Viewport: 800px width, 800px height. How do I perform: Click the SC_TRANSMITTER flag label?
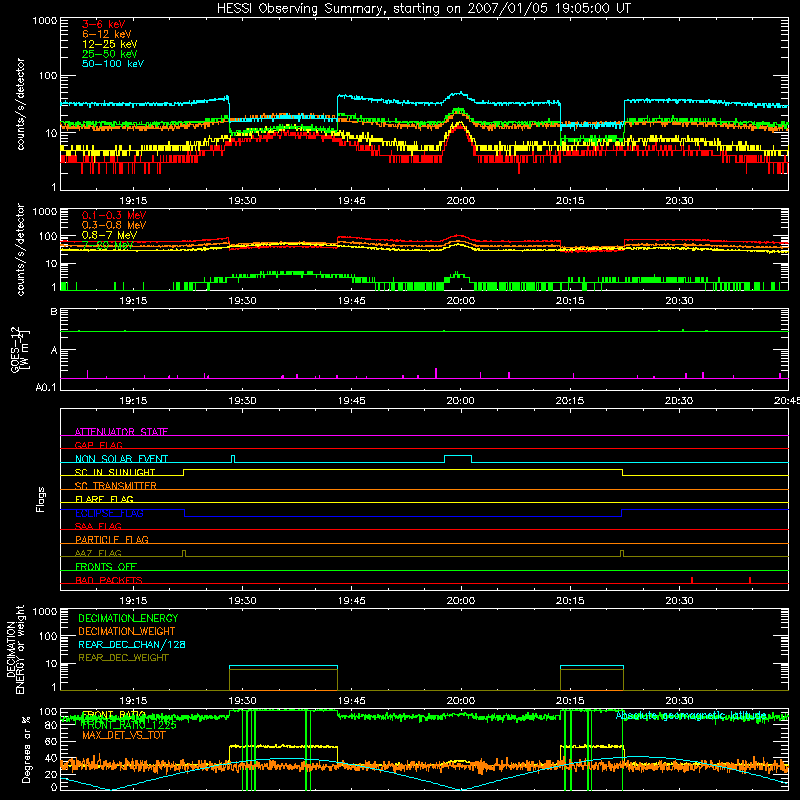click(116, 486)
